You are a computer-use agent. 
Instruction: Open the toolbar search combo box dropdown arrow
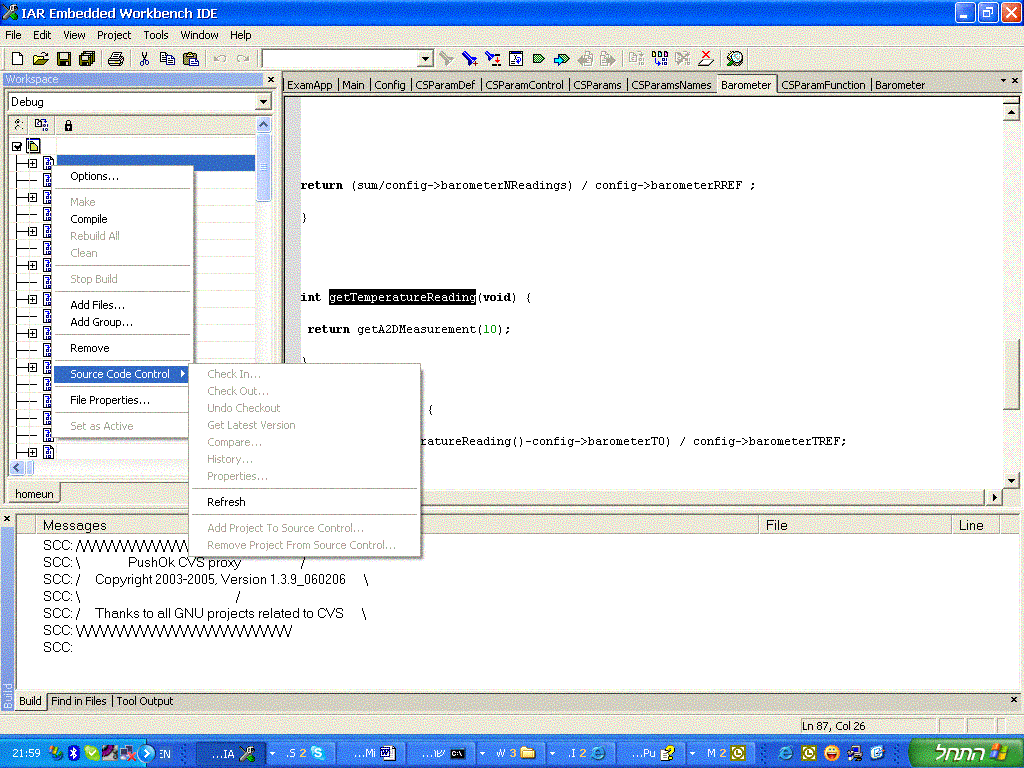(425, 59)
